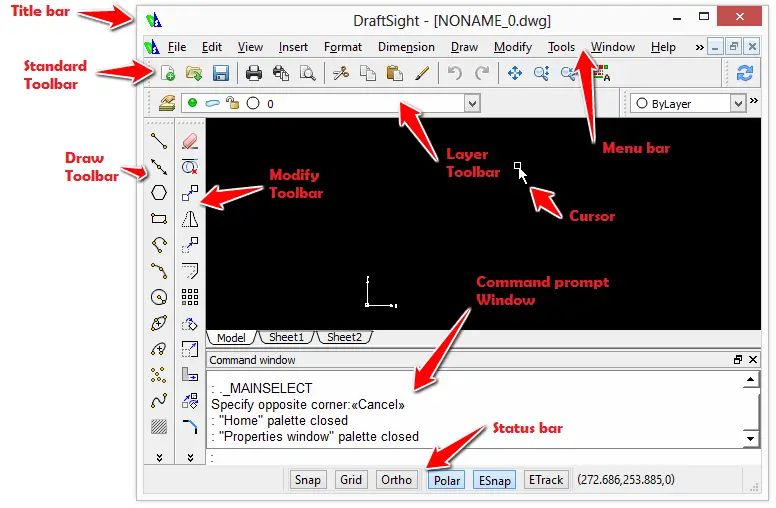Select the Infinite Line tool
776x508 pixels.
(x=159, y=167)
